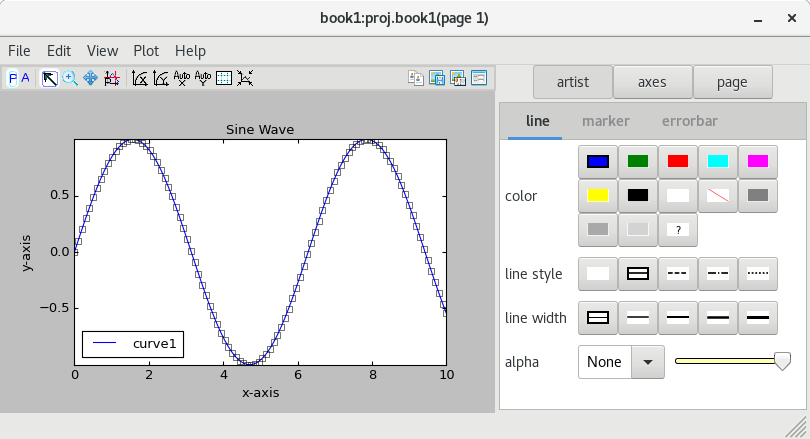Click the curve1 legend entry
The image size is (810, 439).
[x=133, y=344]
